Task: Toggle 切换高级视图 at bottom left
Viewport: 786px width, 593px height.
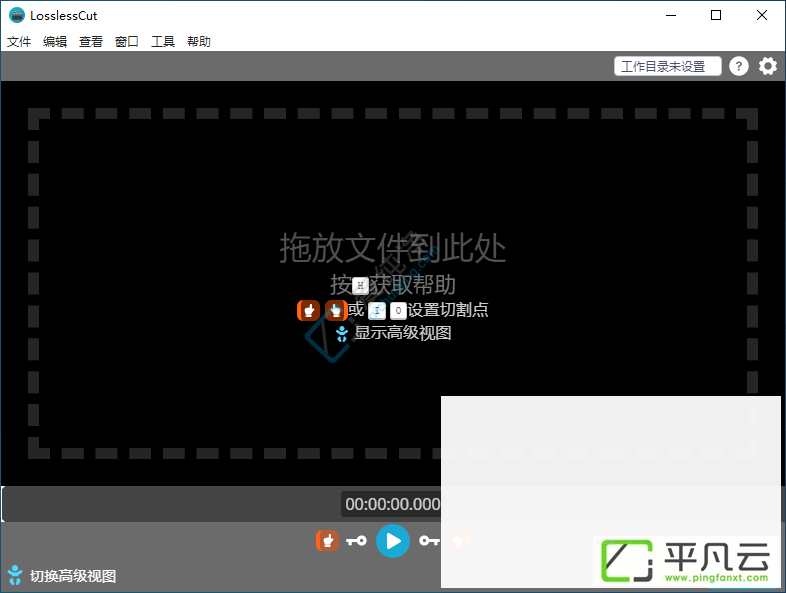Action: pos(73,576)
